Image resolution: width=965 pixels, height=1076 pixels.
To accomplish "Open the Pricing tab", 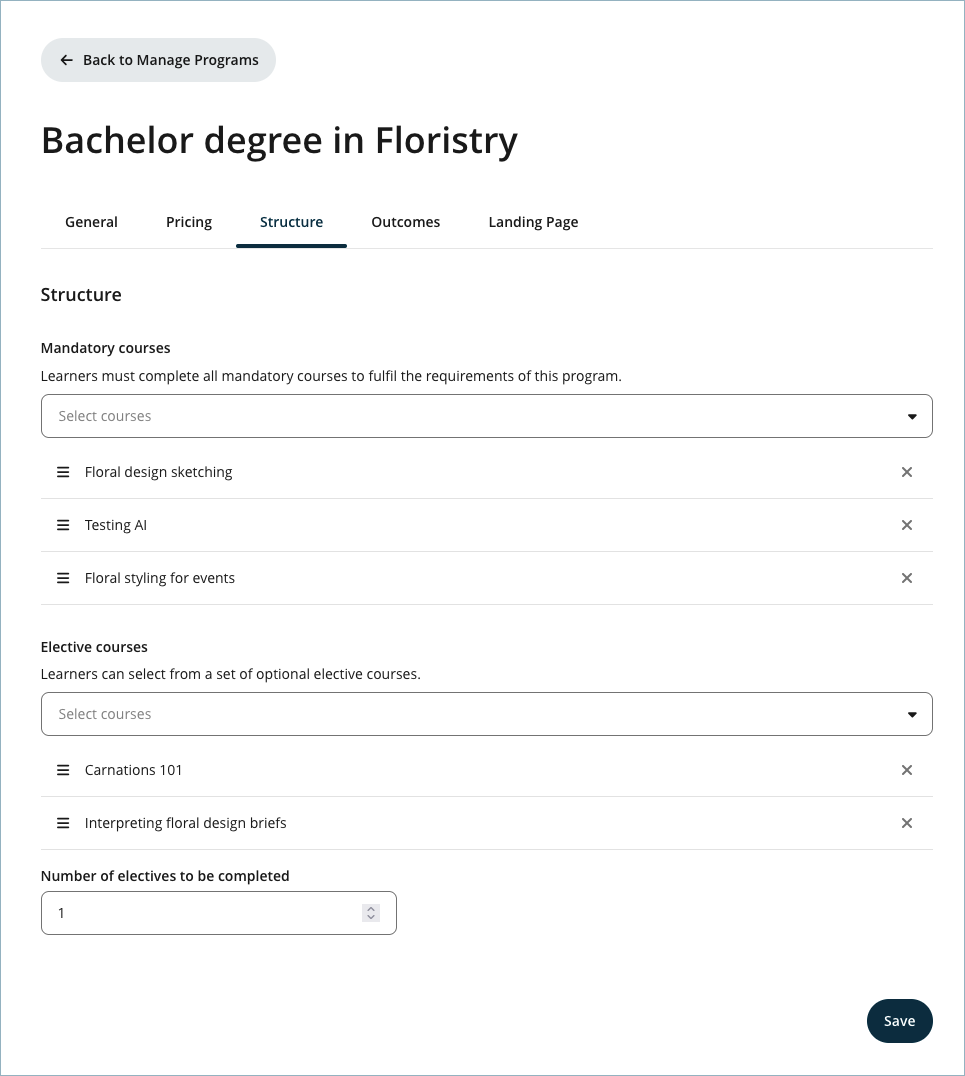I will [189, 222].
